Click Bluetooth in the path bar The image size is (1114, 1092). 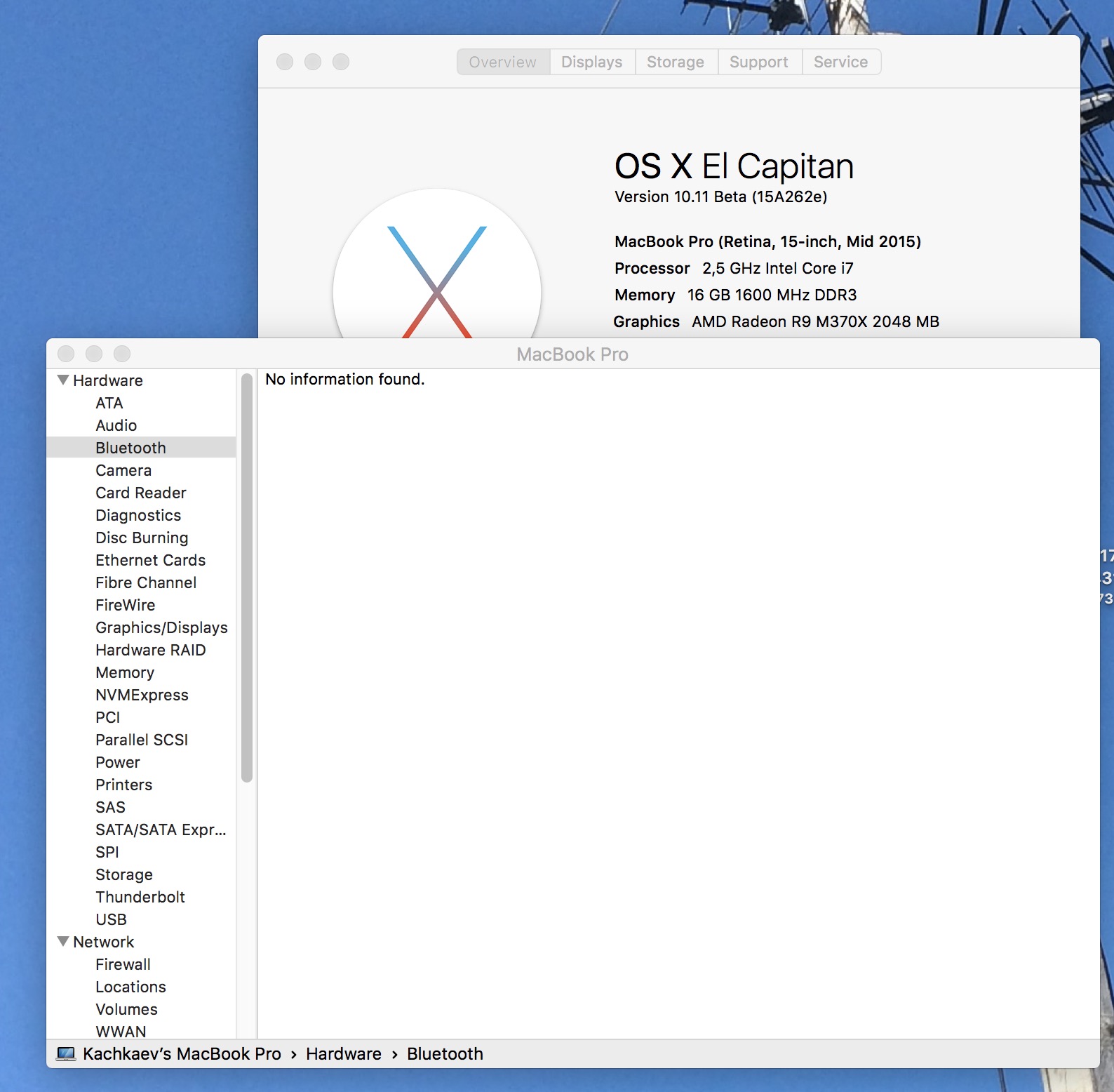click(x=445, y=1054)
